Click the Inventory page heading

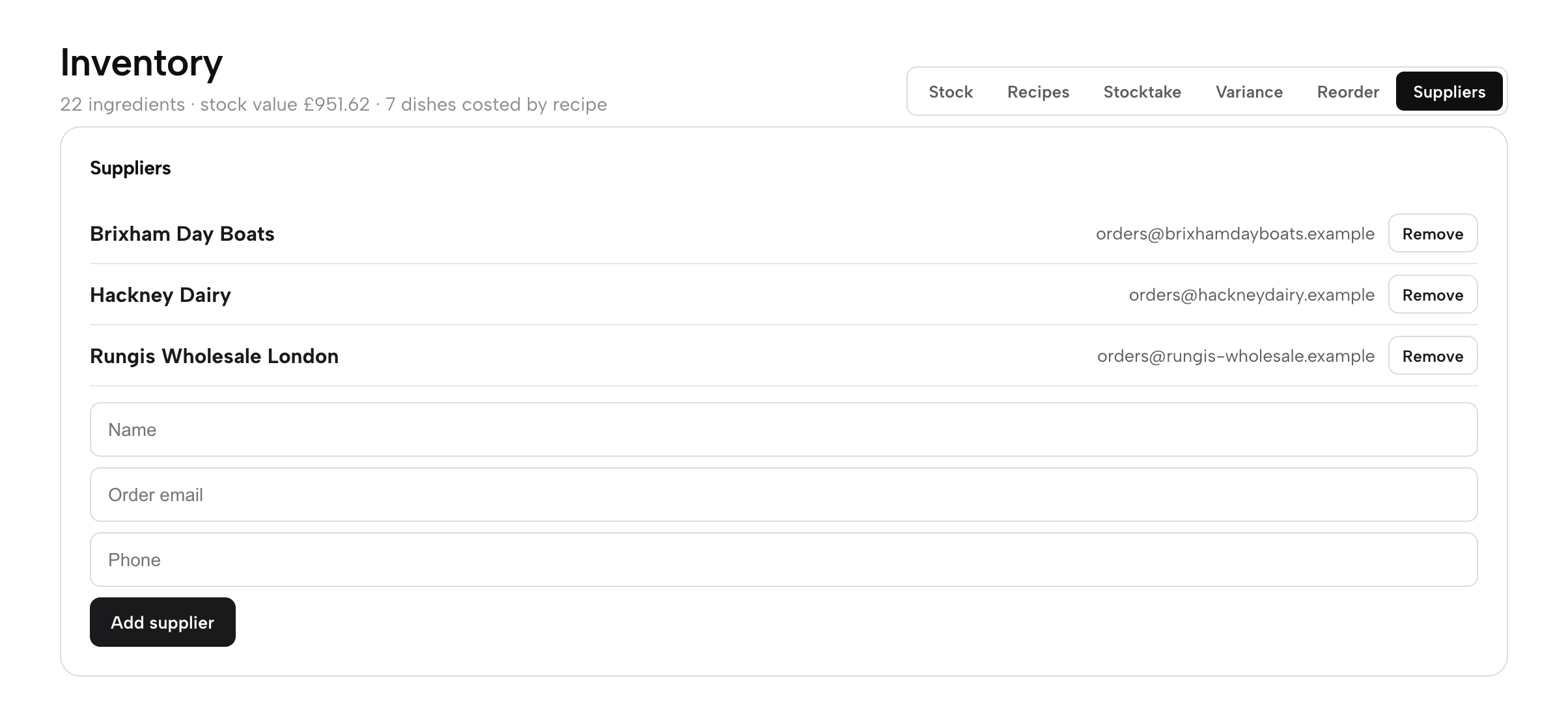click(x=141, y=62)
